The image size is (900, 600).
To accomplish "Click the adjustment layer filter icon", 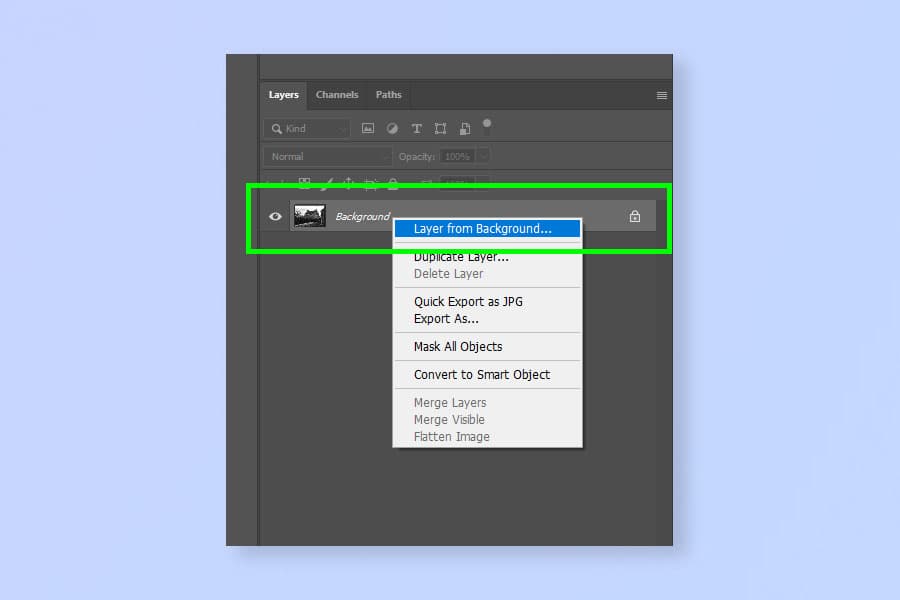I will pyautogui.click(x=392, y=129).
